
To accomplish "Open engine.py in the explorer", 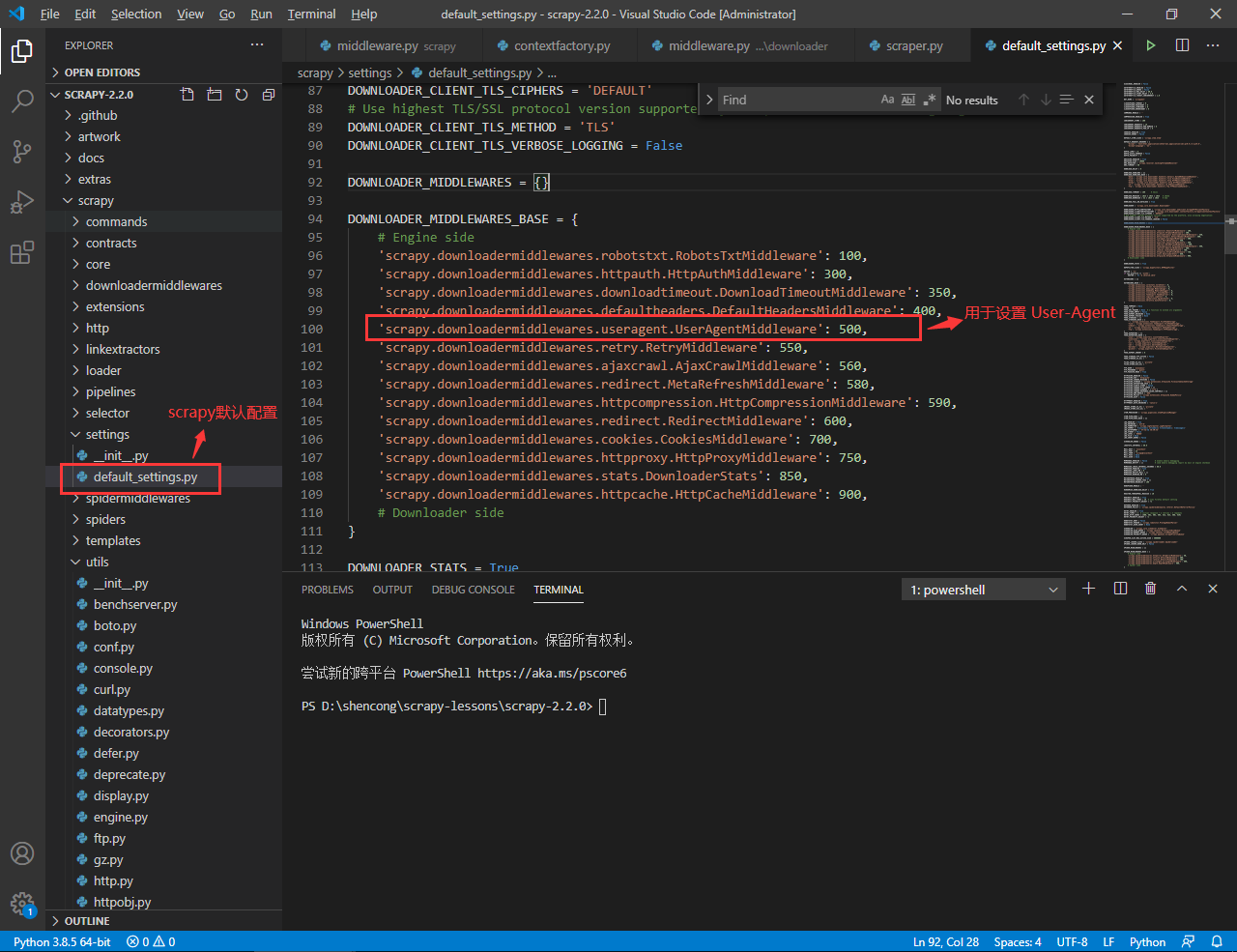I will coord(163,817).
